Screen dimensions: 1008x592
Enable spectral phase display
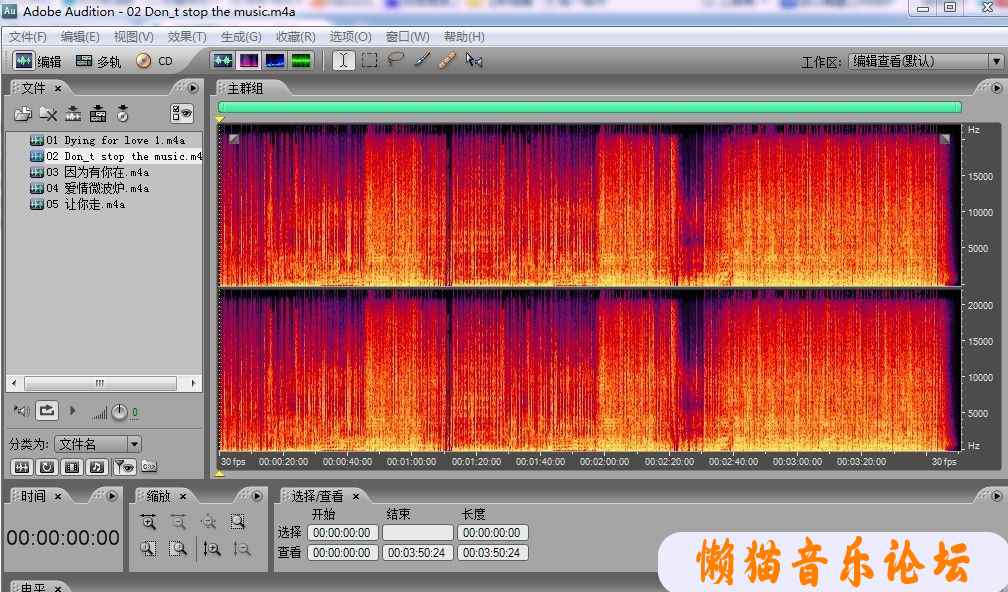(301, 60)
